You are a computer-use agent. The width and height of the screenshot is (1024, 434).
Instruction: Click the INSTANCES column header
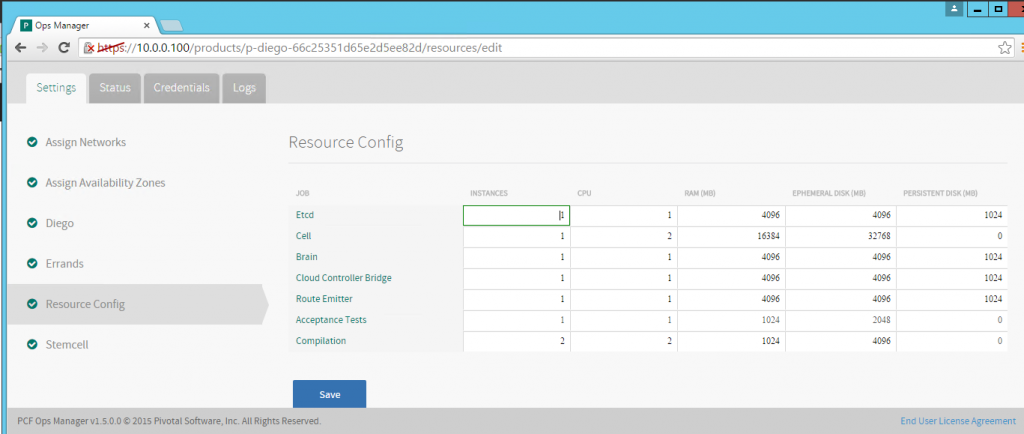tap(489, 193)
